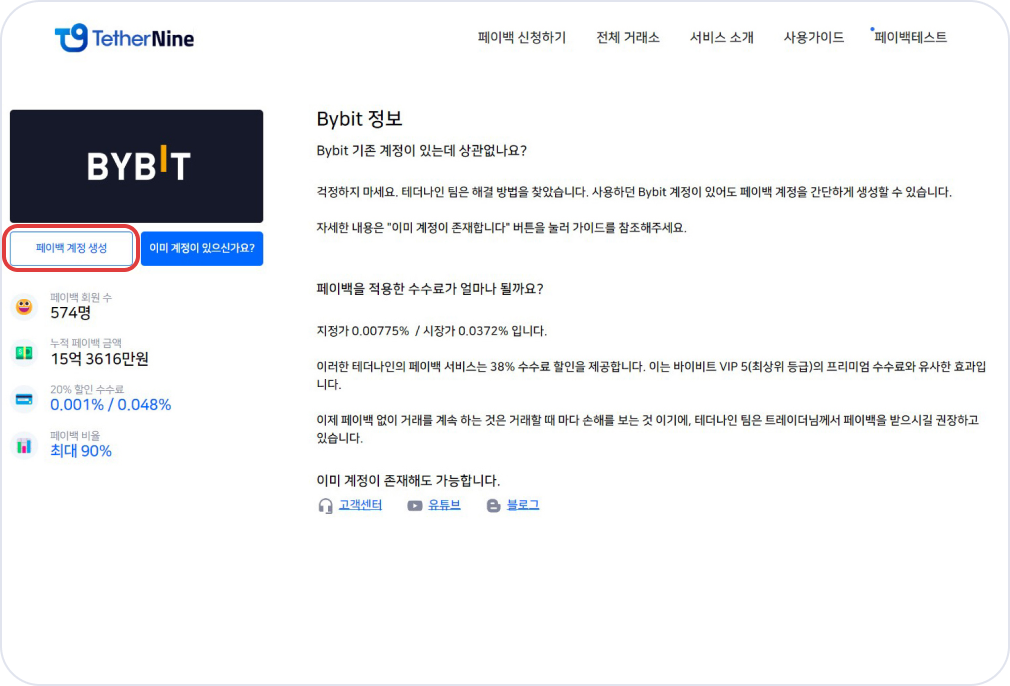Click the headset icon for 고객센터
Viewport: 1010px width, 686px height.
[x=325, y=506]
